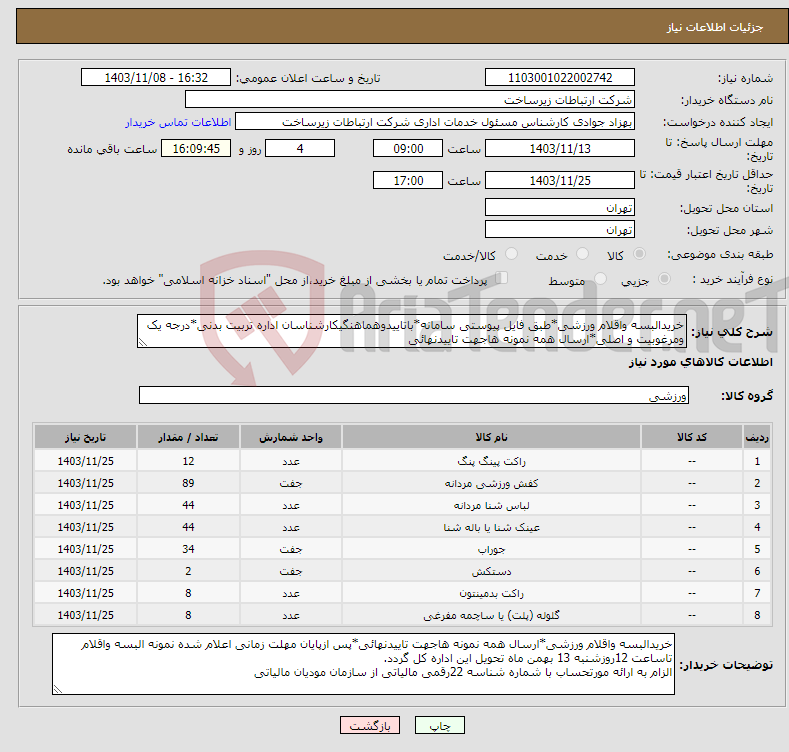The width and height of the screenshot is (789, 752).
Task: Select the کالا/خدمت radio button
Action: tap(511, 254)
